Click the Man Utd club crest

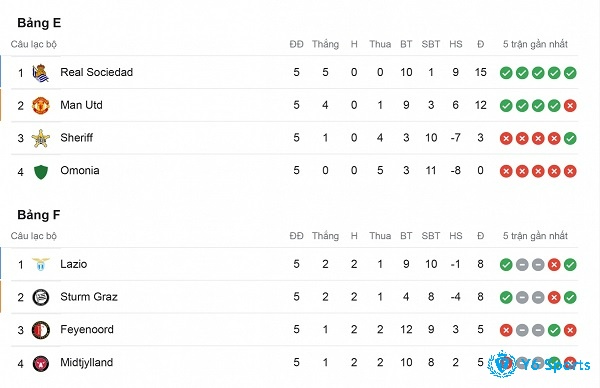tap(41, 106)
